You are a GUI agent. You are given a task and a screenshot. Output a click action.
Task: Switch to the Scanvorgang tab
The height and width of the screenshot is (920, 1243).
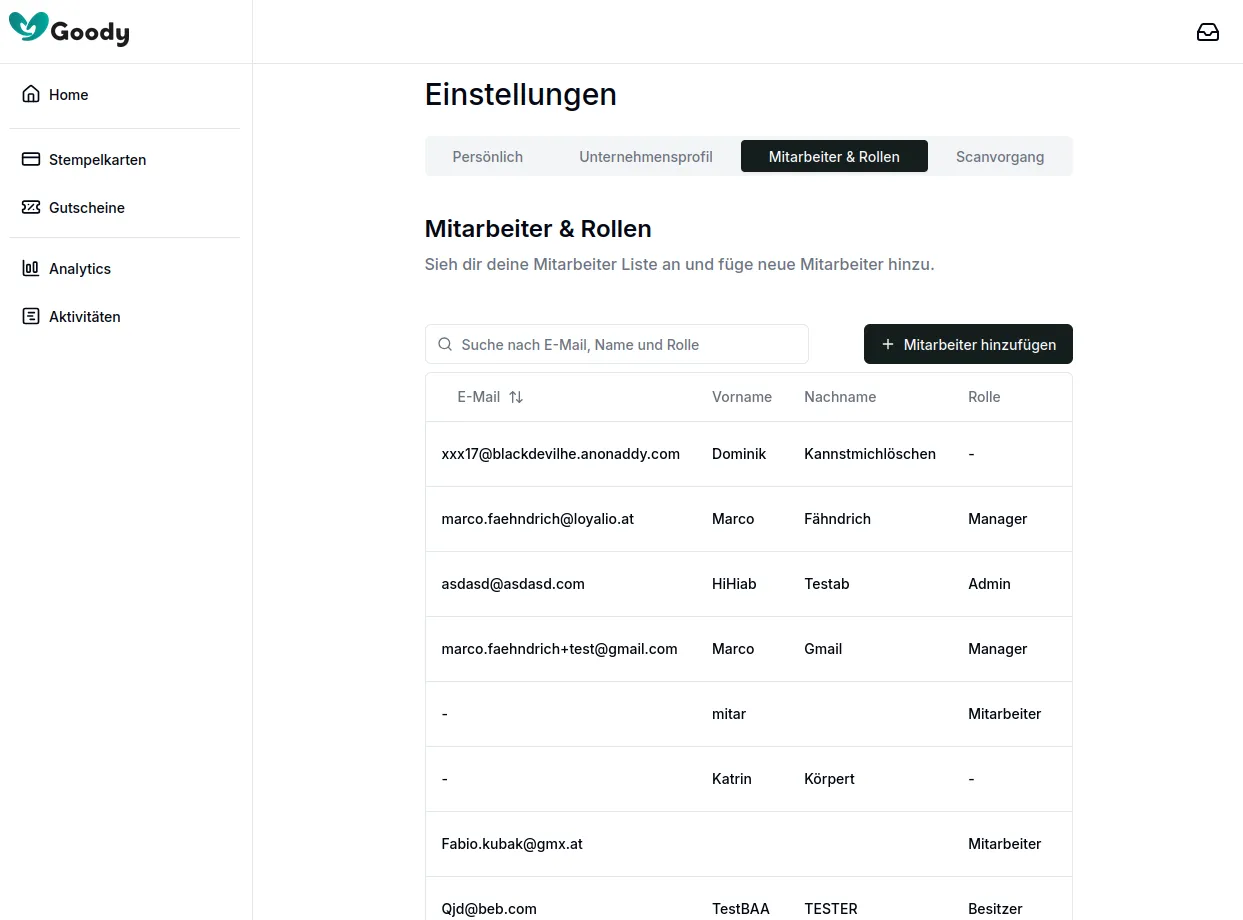click(x=1000, y=156)
